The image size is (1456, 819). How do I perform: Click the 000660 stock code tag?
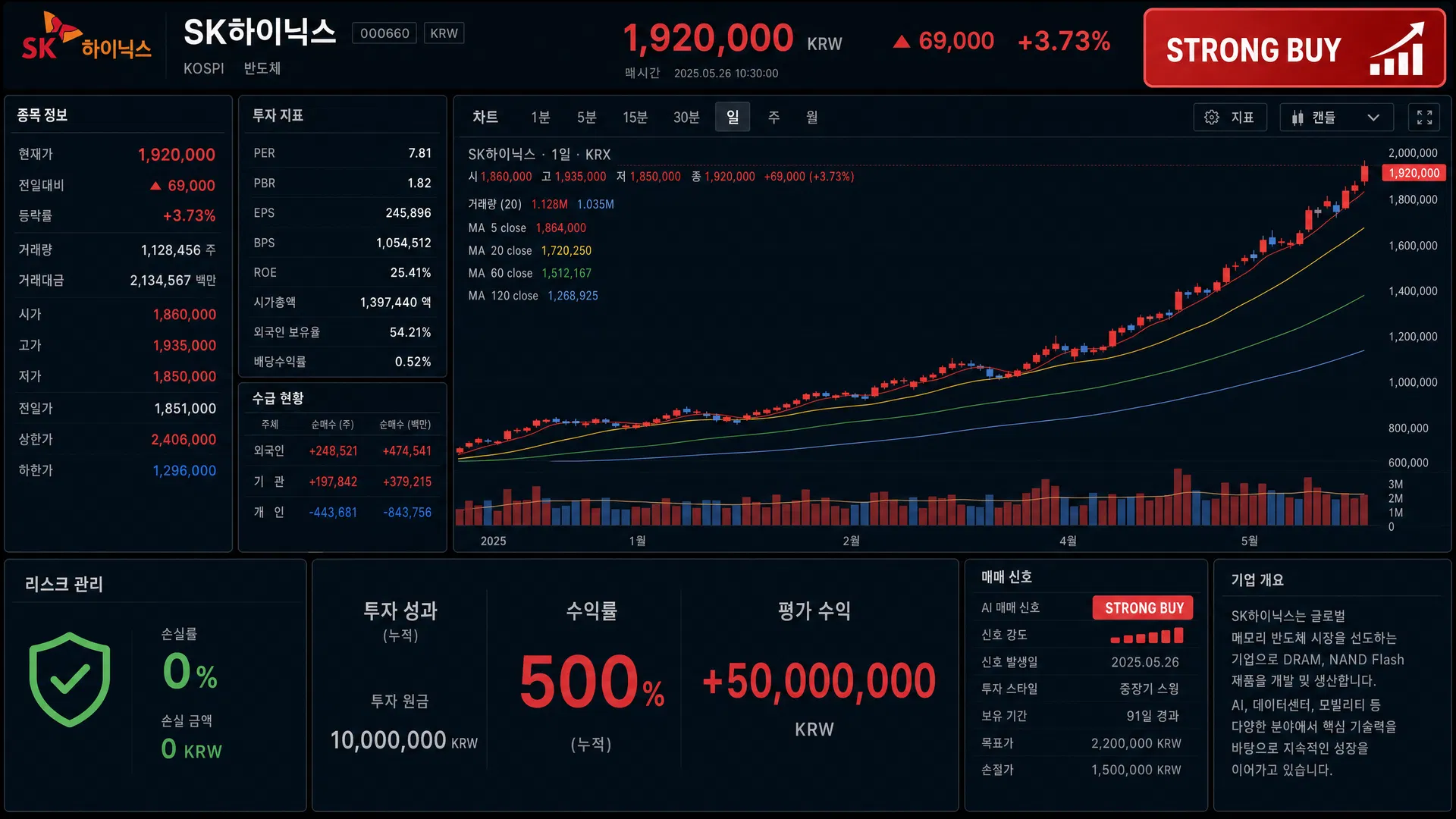point(384,33)
